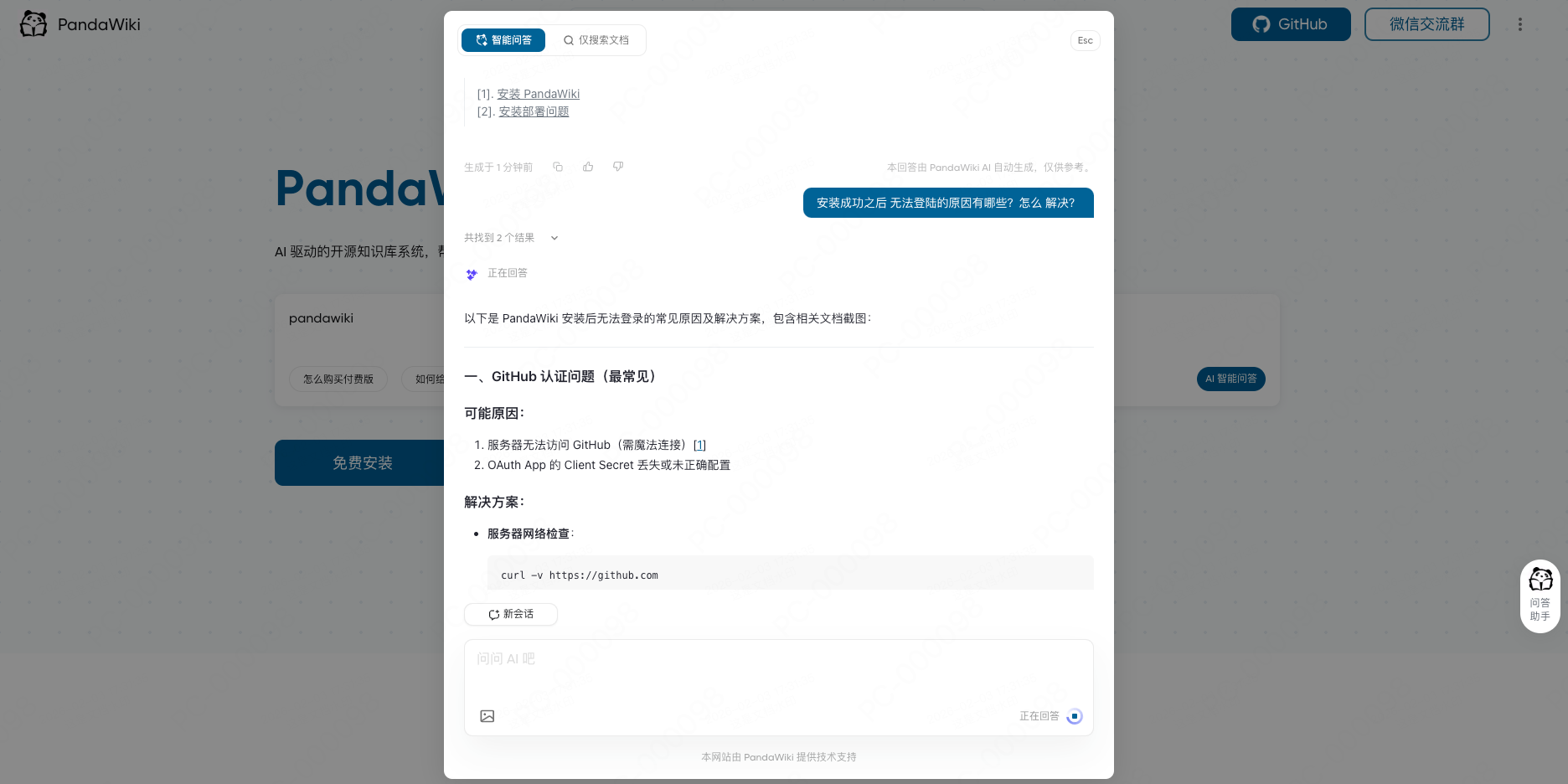Dislike the previous answer with thumbs-down icon
Viewport: 1568px width, 784px height.
618,167
